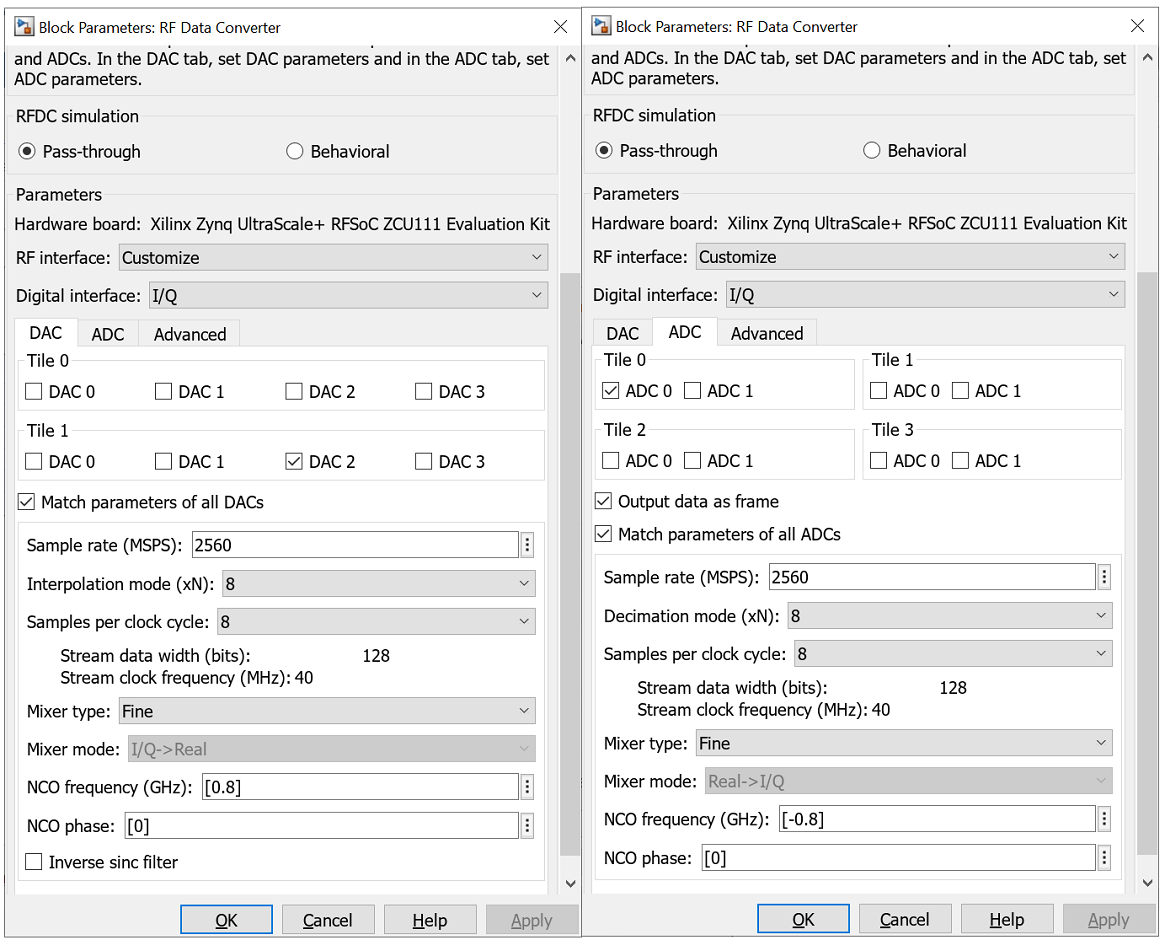Click the Simulink icon in right dialog title bar
Viewport: 1165px width, 940px height.
pos(599,26)
